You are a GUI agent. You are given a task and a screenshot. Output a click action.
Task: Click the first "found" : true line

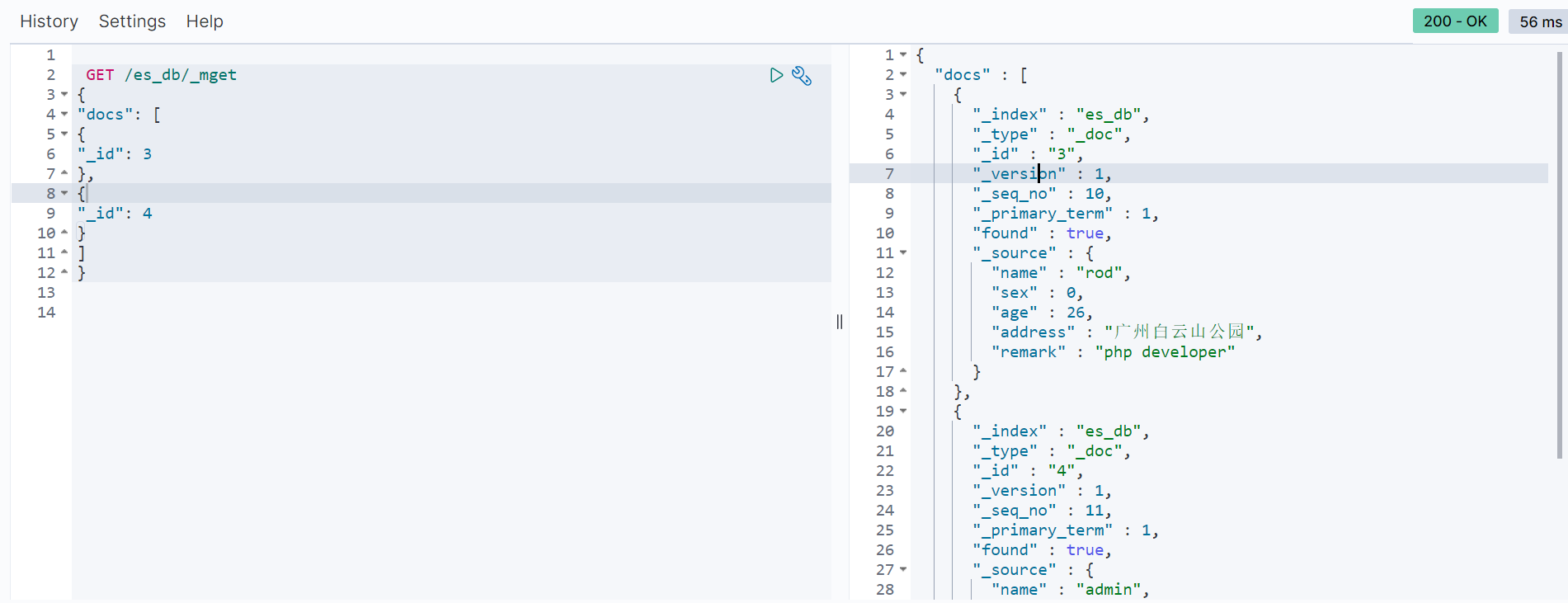click(1043, 233)
